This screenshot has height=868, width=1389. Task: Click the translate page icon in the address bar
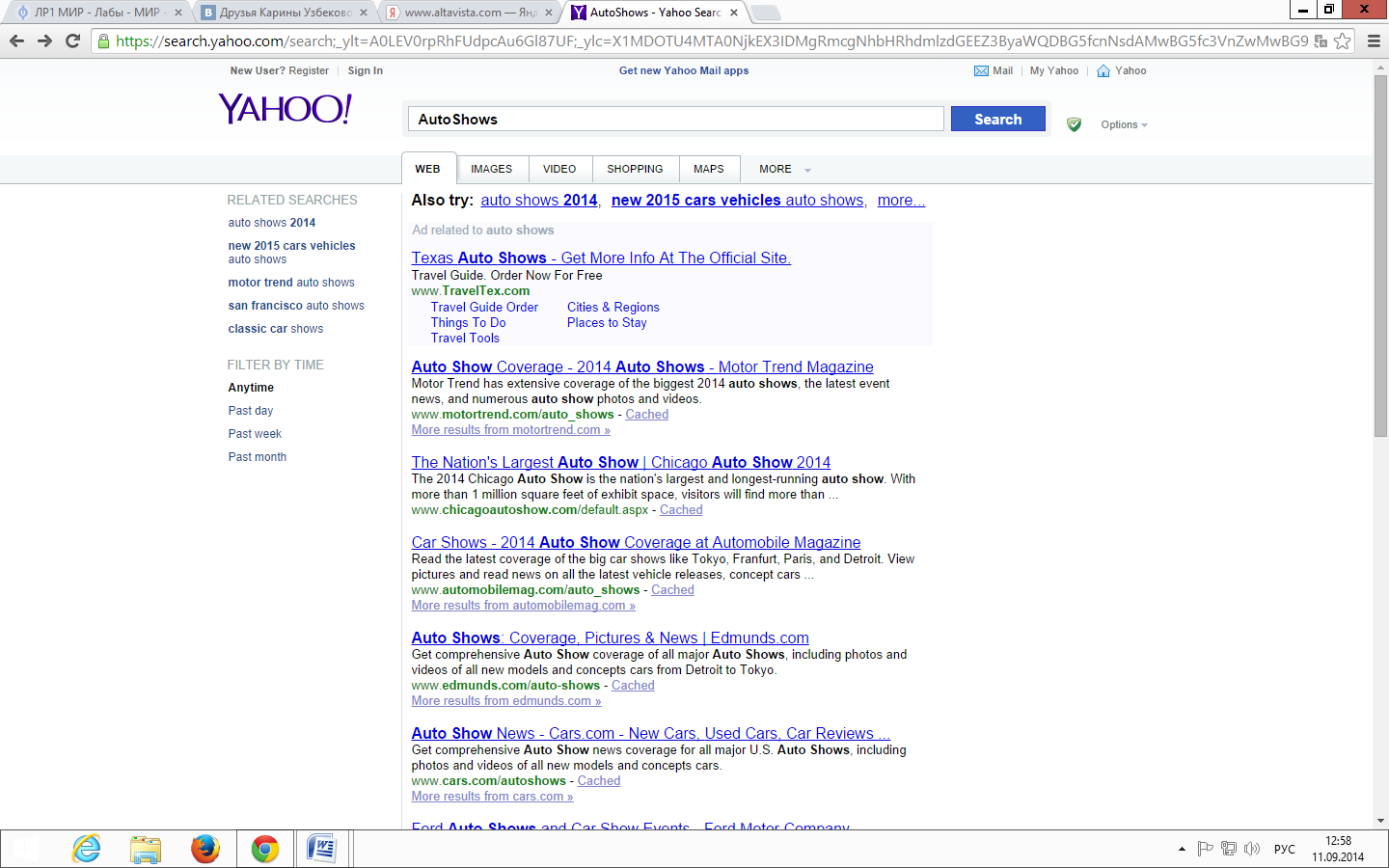(x=1321, y=41)
